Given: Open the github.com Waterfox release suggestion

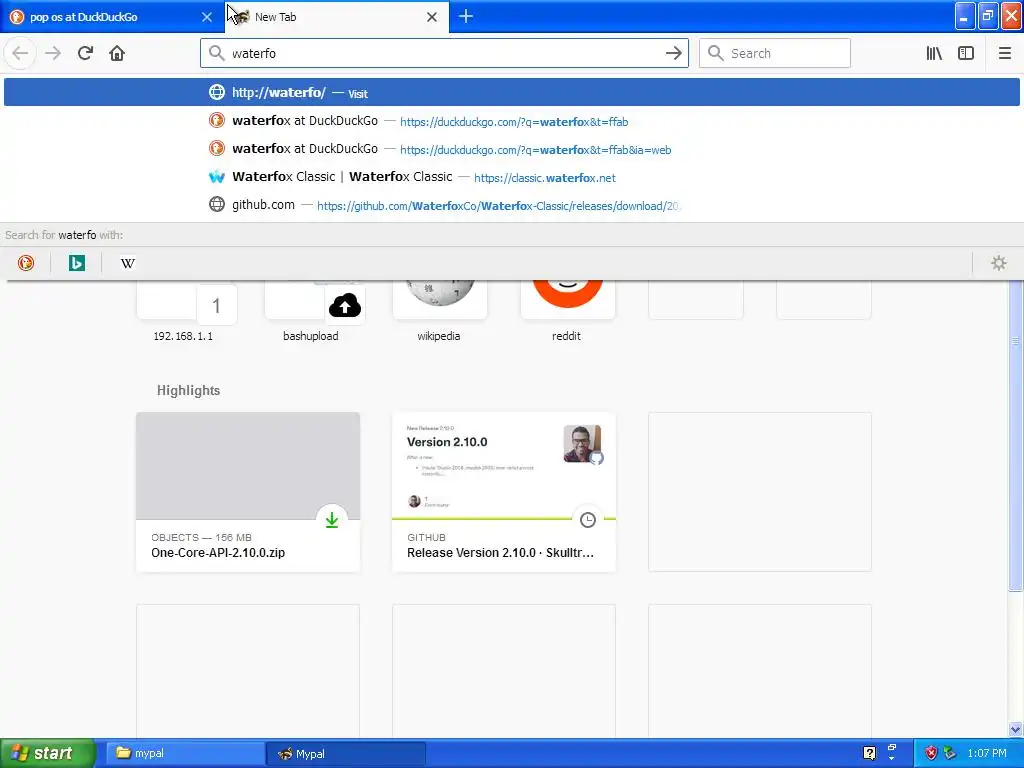Looking at the screenshot, I should 512,205.
